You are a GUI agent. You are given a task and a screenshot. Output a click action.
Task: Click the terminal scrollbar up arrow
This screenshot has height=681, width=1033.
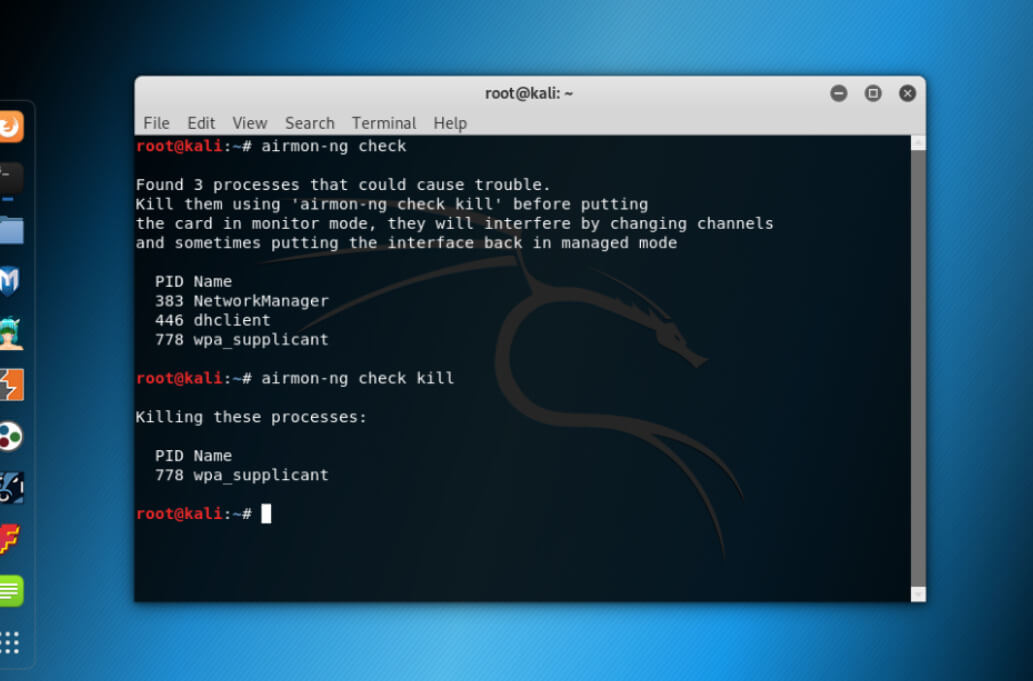click(918, 143)
